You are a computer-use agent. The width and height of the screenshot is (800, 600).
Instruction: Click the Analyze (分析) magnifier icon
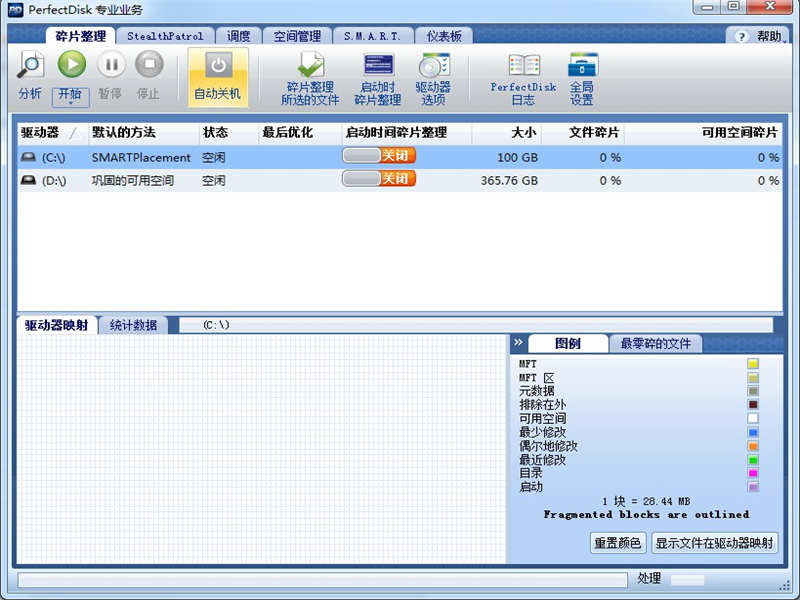point(31,64)
